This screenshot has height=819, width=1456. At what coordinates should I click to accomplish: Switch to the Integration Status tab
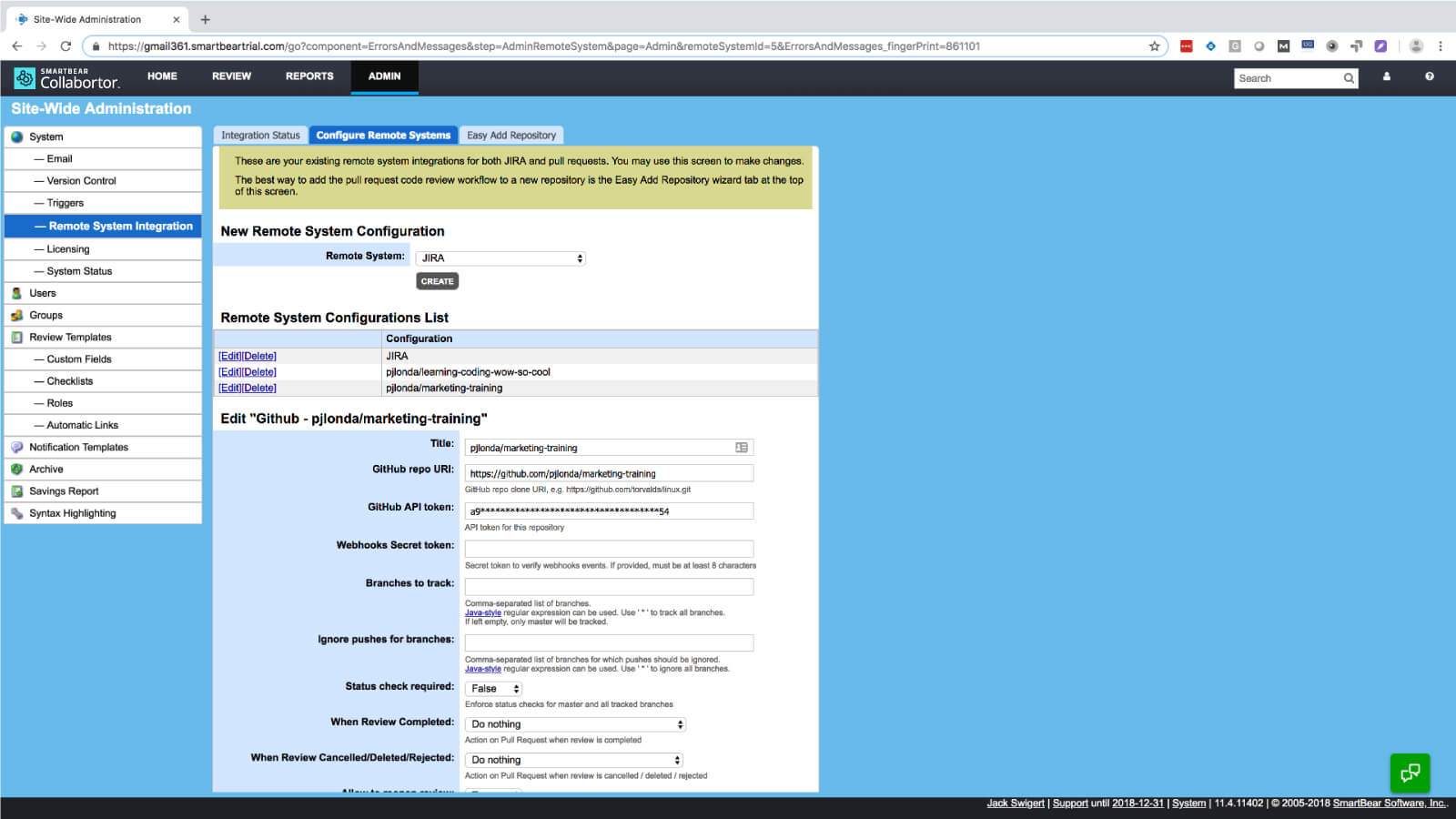tap(260, 136)
